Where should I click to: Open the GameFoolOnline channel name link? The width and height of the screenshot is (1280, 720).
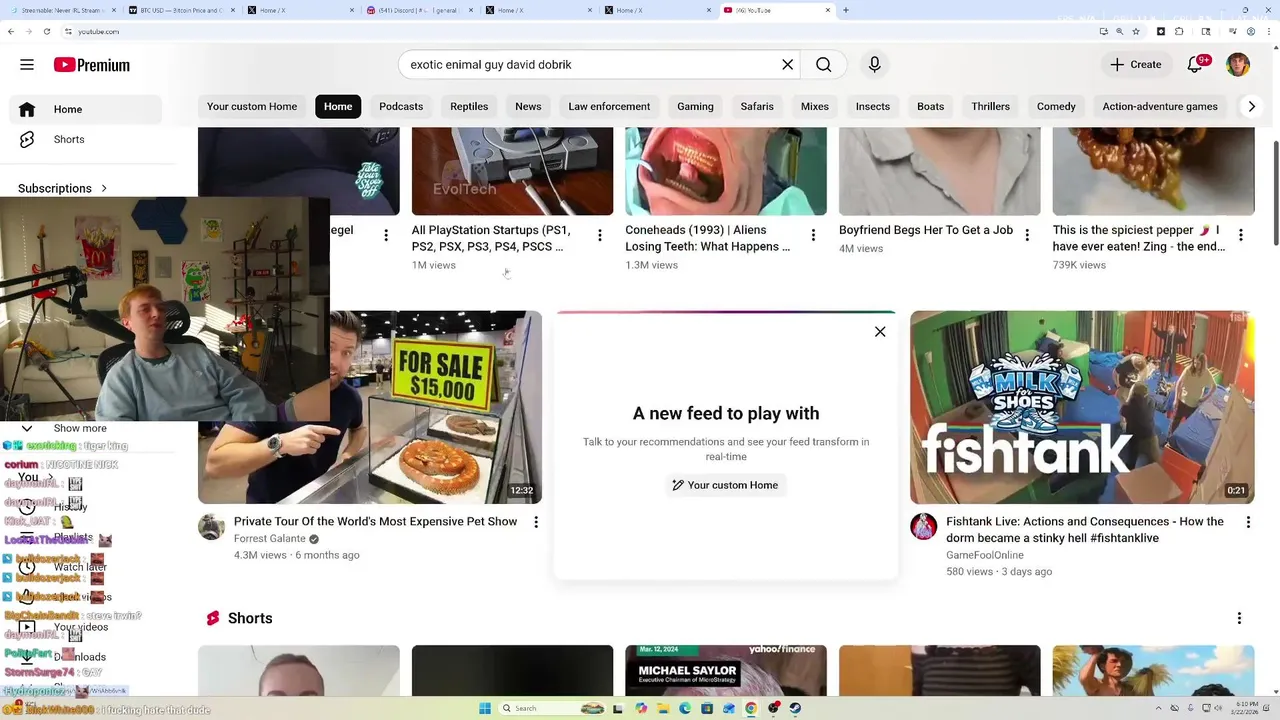click(985, 555)
